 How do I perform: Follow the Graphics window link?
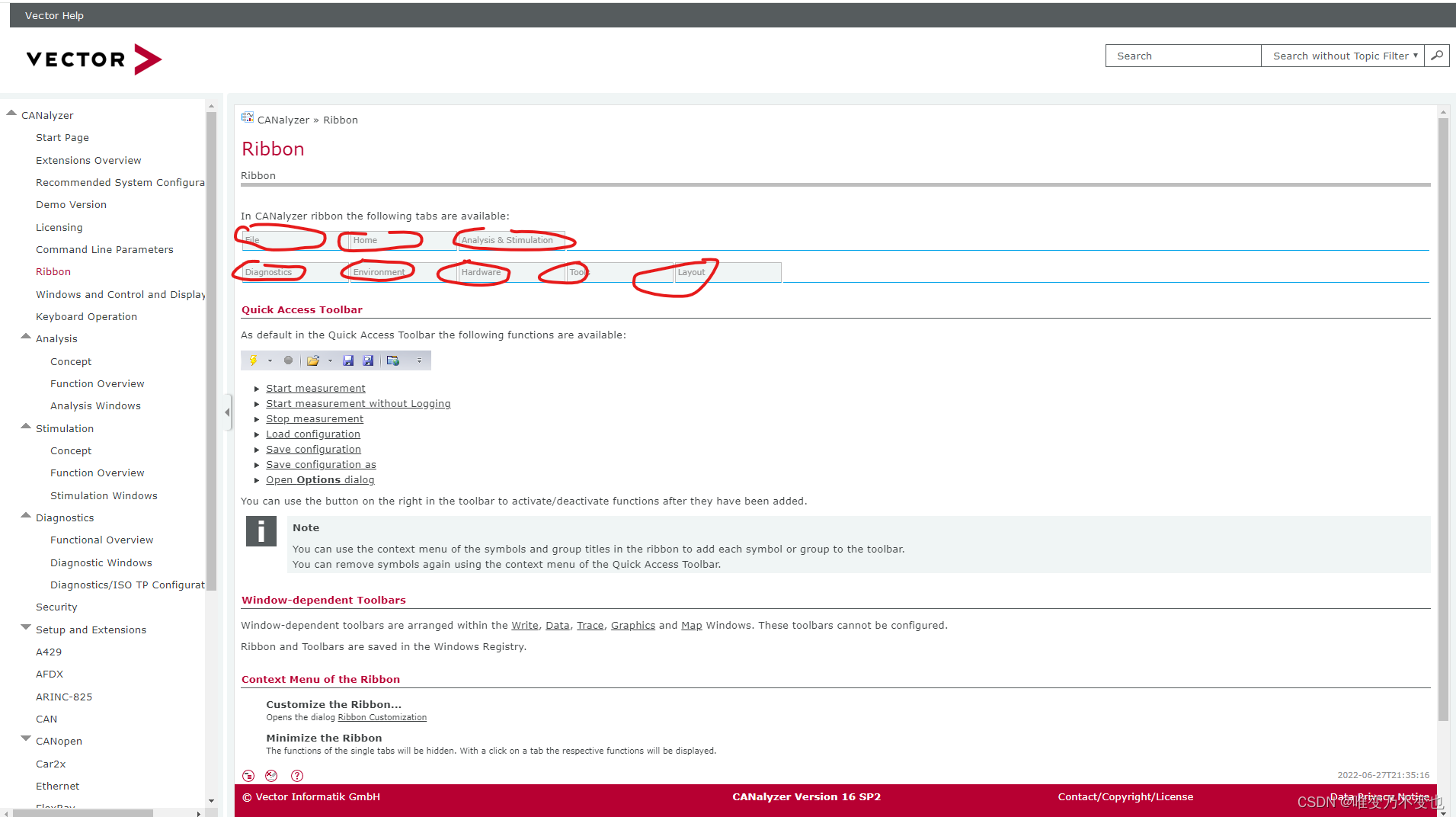point(633,626)
